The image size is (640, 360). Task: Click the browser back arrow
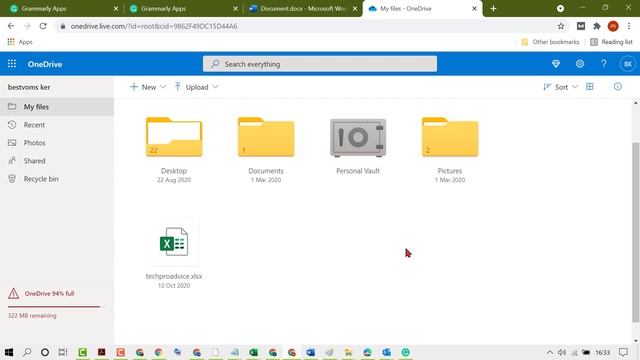tap(11, 26)
